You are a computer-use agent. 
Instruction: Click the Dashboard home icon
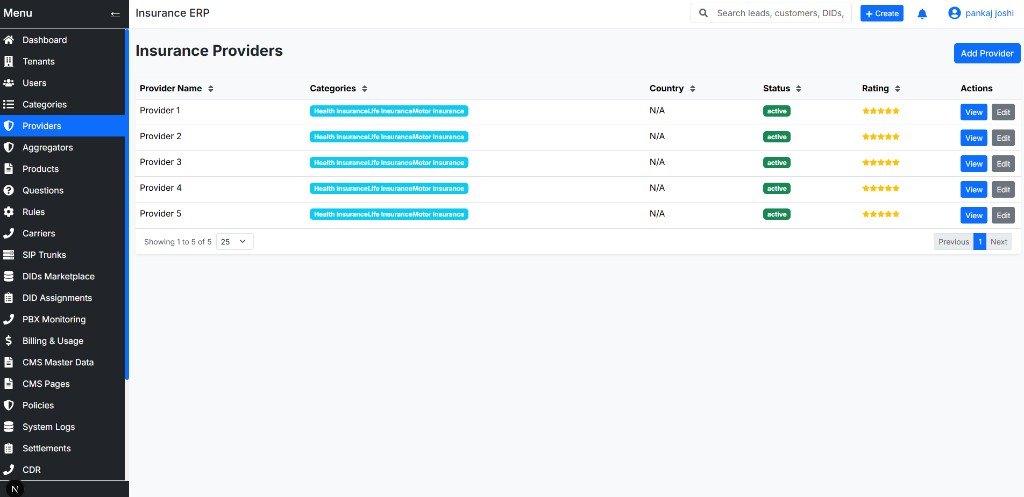[8, 40]
